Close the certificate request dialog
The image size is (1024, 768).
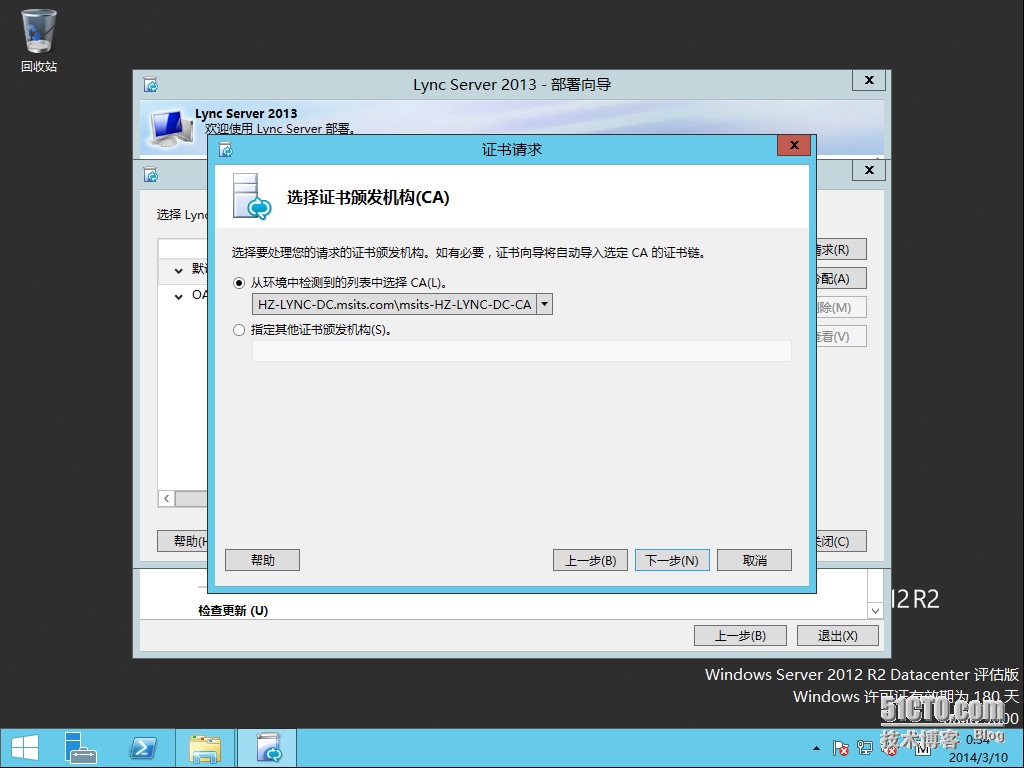pos(794,145)
